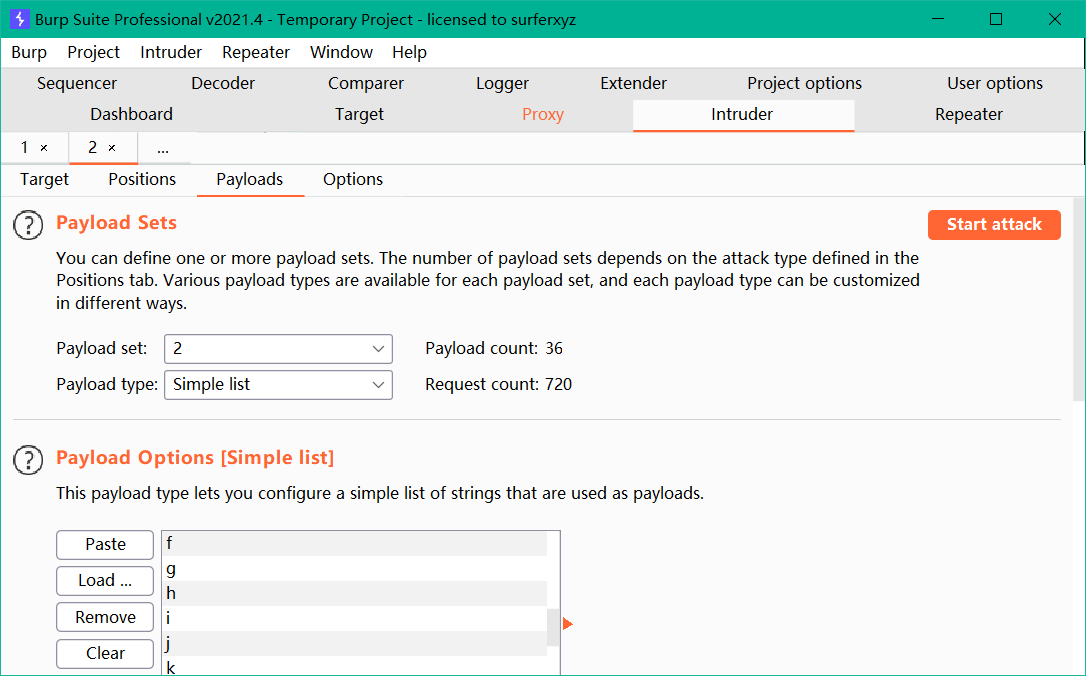This screenshot has height=676, width=1086.
Task: Open the Payload set dropdown
Action: tap(278, 348)
